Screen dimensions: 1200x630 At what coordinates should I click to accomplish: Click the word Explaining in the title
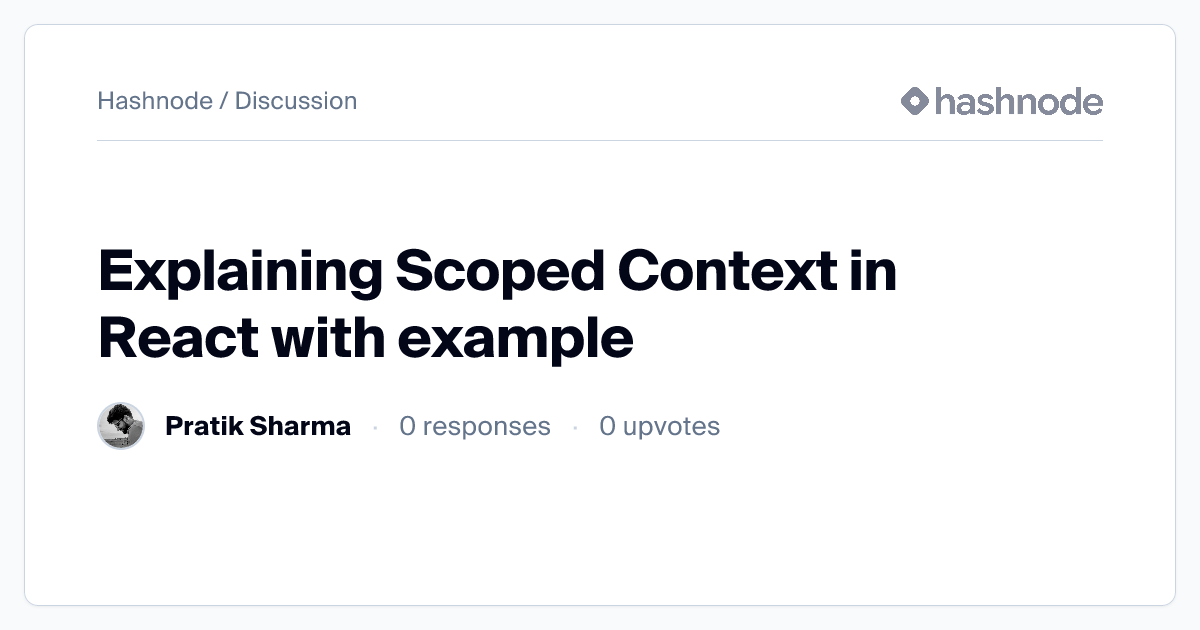(x=239, y=272)
